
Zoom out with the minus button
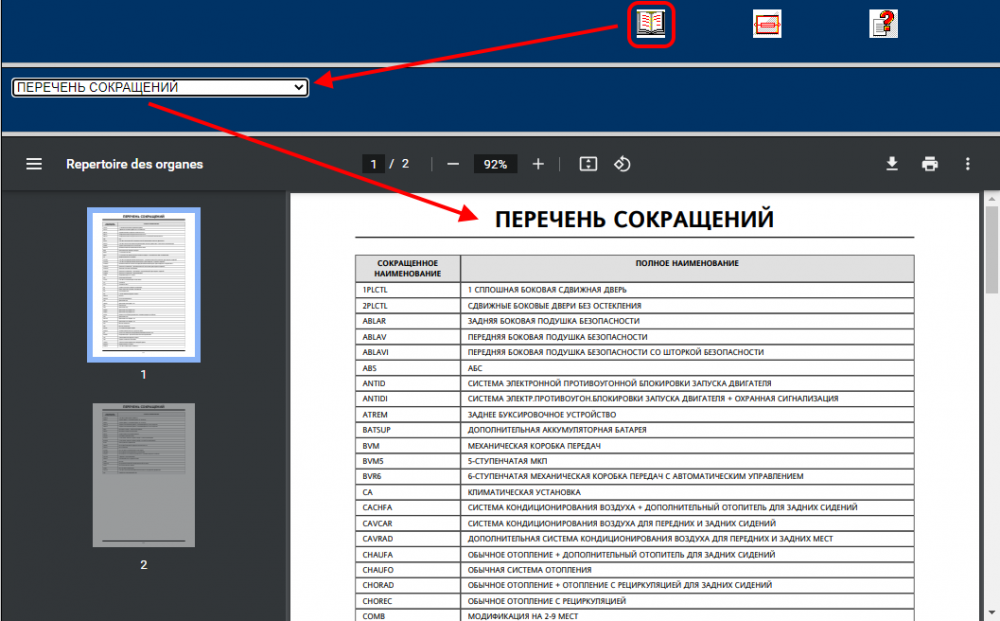[453, 164]
